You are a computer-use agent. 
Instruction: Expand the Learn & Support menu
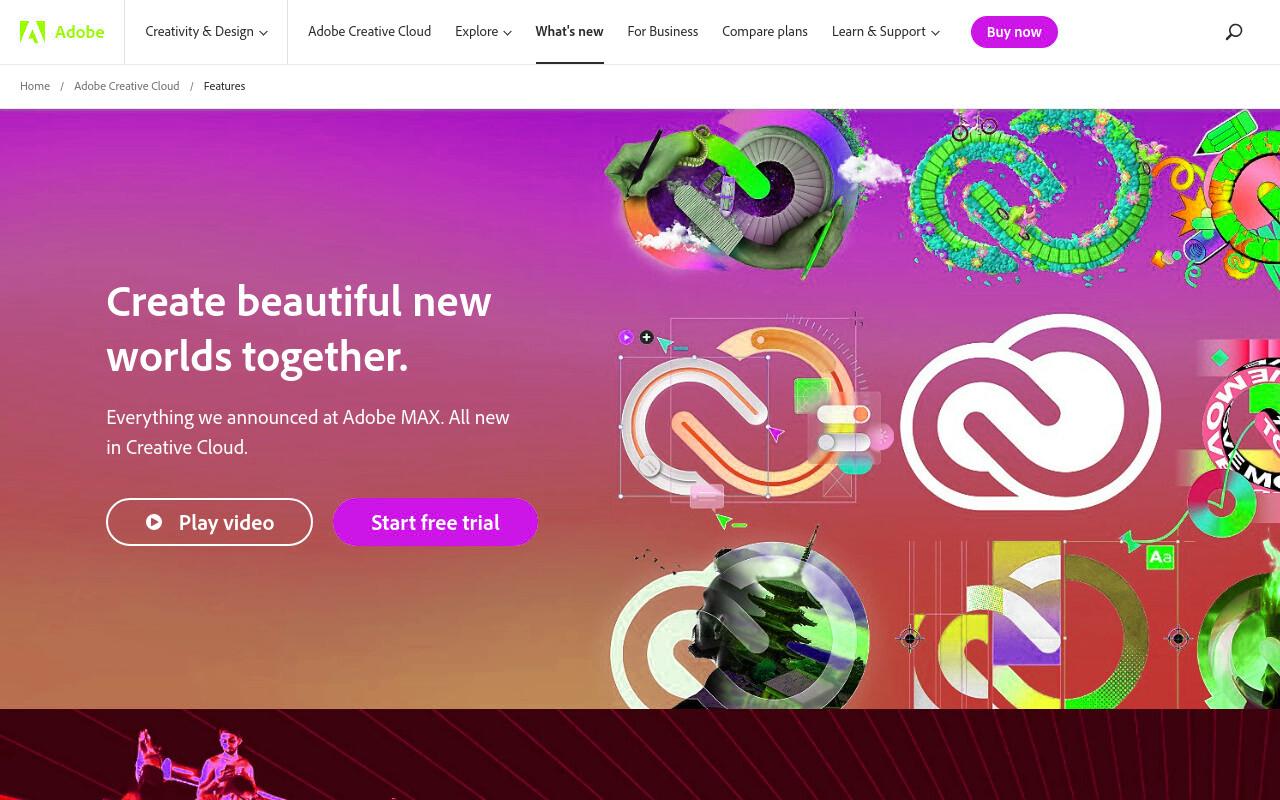885,32
